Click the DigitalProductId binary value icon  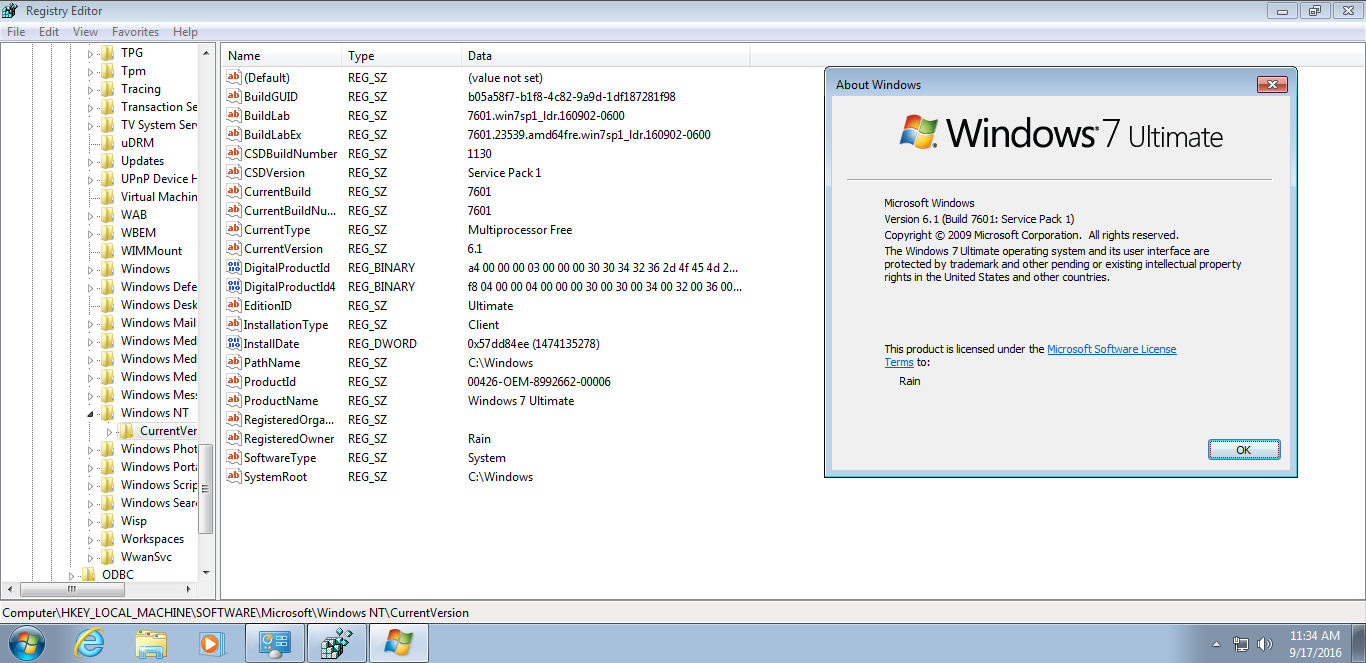pyautogui.click(x=234, y=268)
